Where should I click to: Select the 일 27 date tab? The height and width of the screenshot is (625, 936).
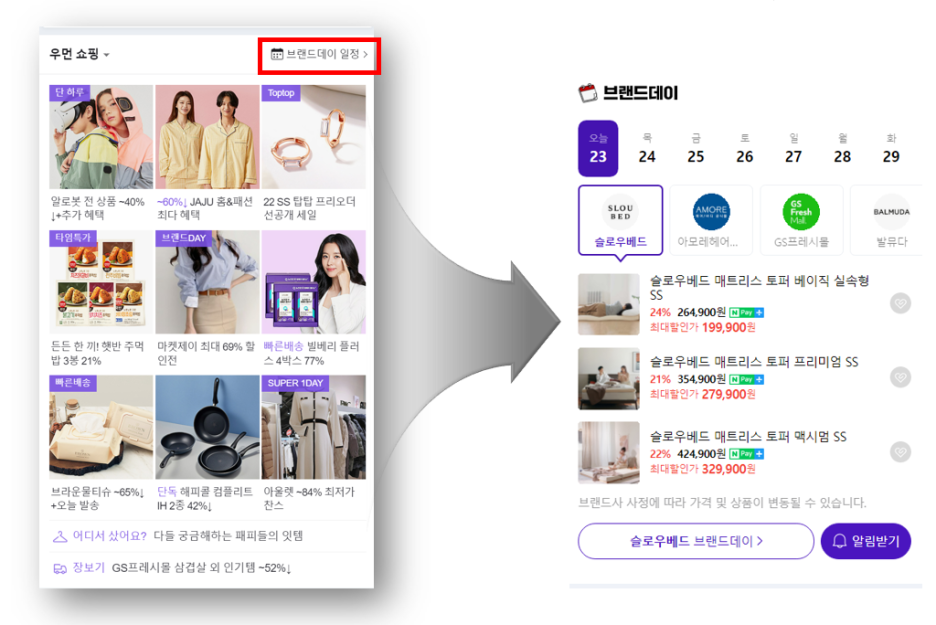[x=793, y=148]
